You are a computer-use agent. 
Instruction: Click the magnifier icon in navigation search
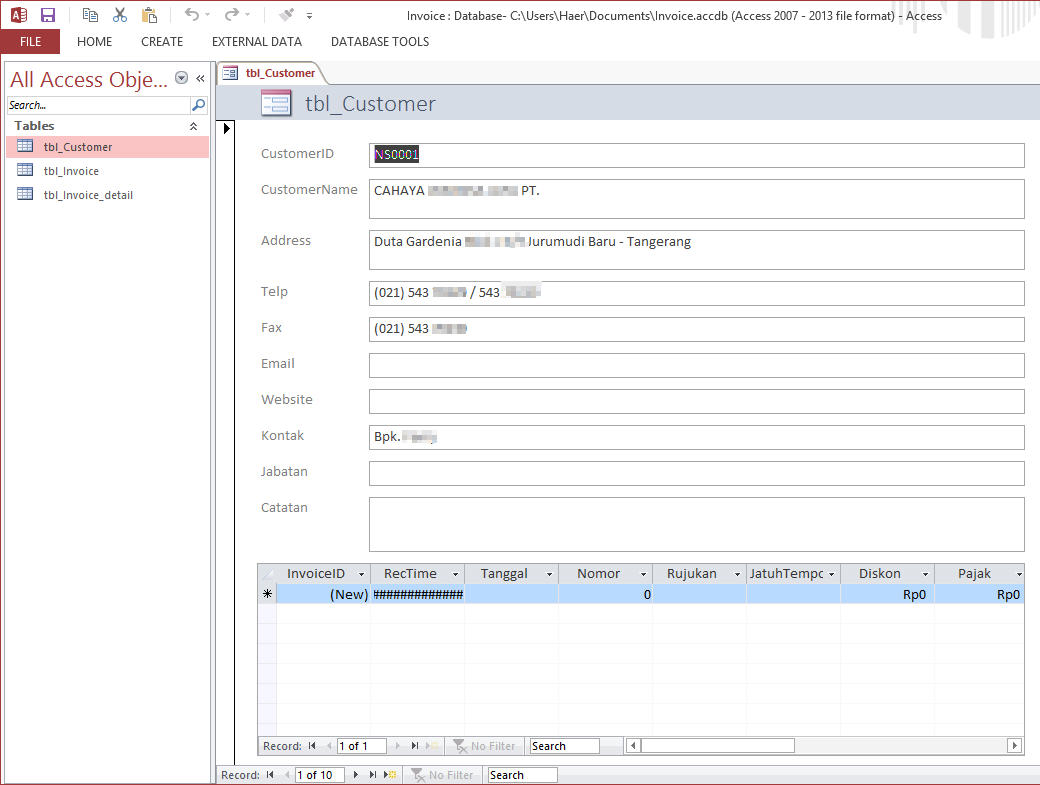click(x=198, y=105)
